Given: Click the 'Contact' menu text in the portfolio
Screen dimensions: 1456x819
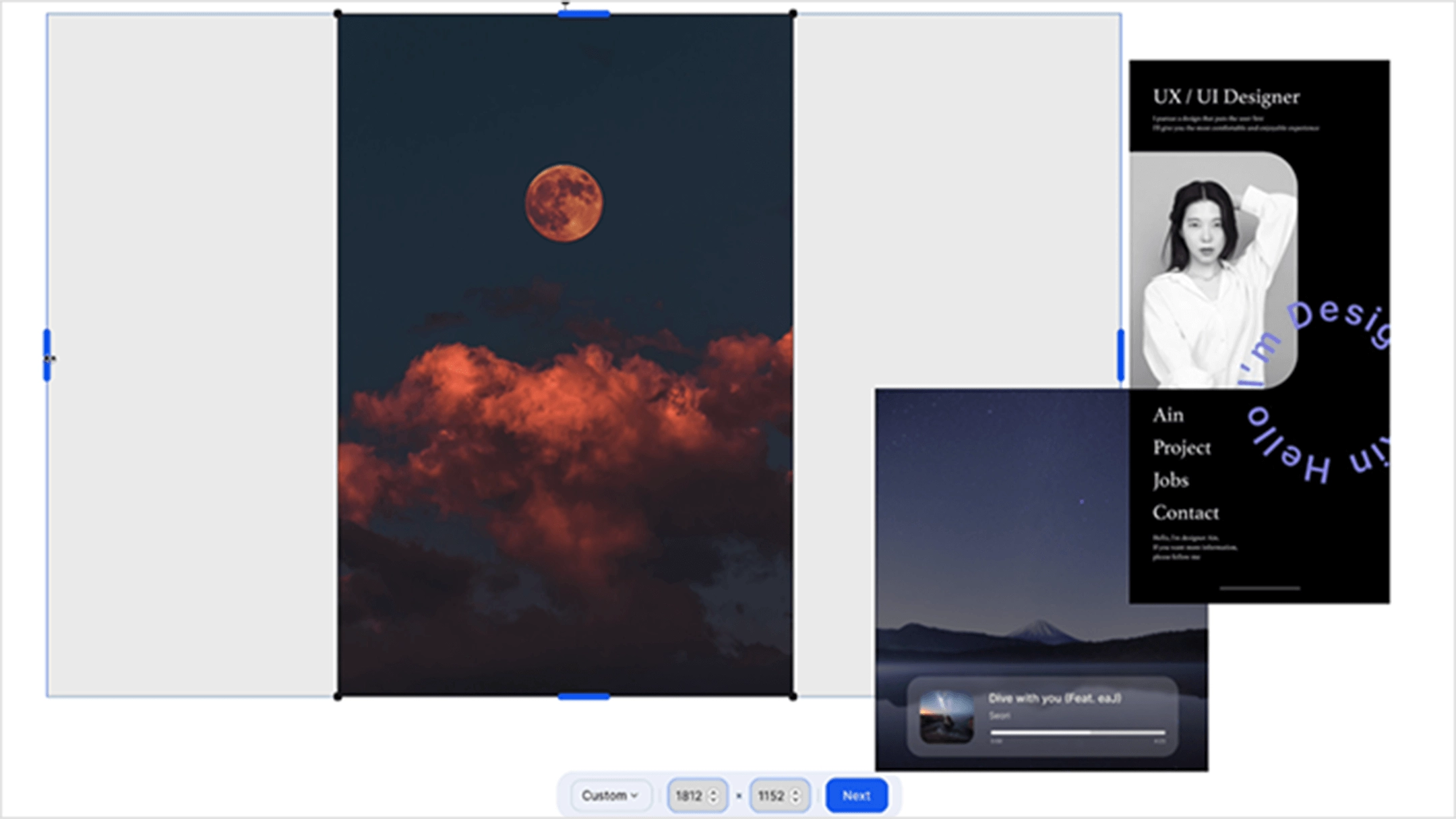Looking at the screenshot, I should click(x=1186, y=513).
